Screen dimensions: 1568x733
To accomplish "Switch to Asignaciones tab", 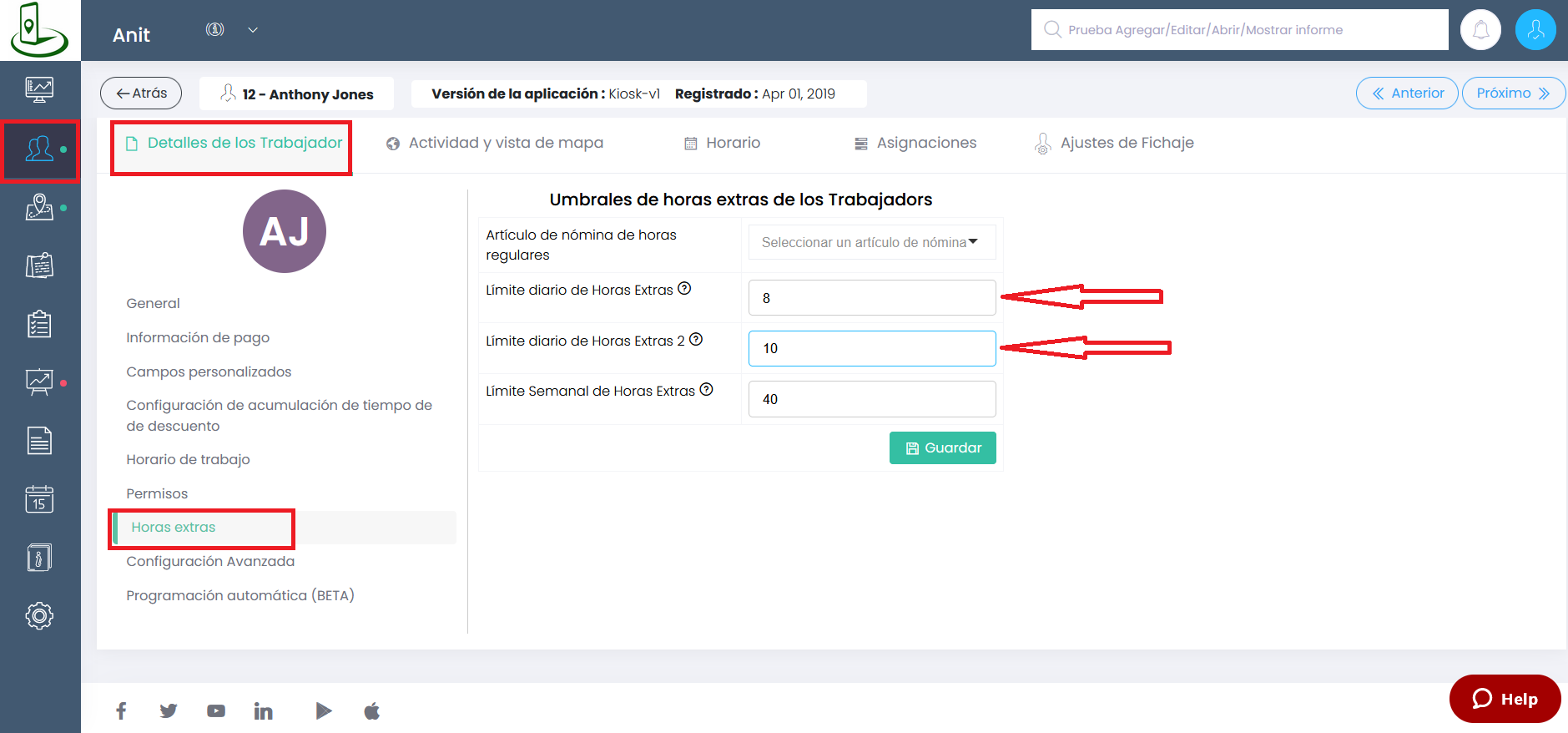I will point(915,144).
